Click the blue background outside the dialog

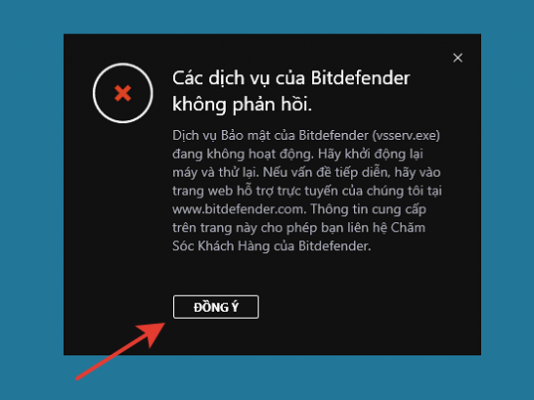[x=31, y=204]
